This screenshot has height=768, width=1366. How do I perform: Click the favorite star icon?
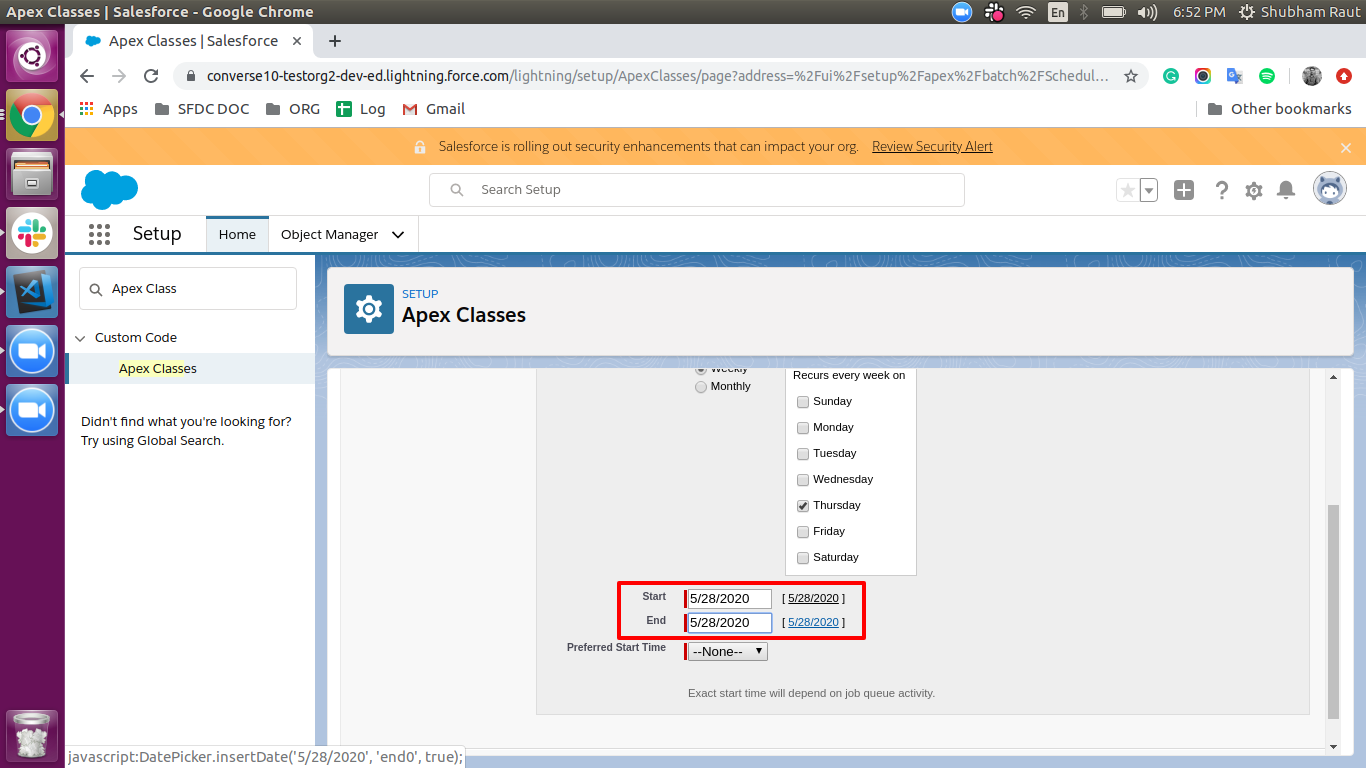pyautogui.click(x=1130, y=189)
